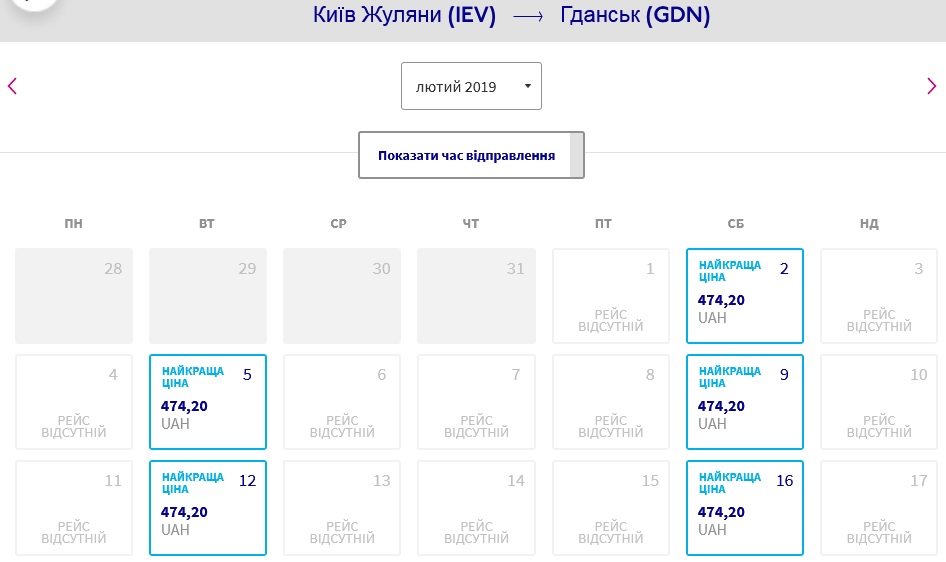Click February 17 calendar cell
Image resolution: width=946 pixels, height=562 pixels.
coord(879,508)
